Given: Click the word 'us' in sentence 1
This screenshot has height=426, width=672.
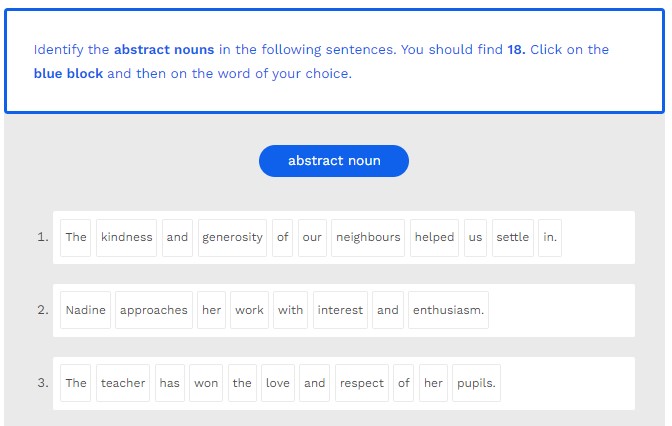Looking at the screenshot, I should 475,238.
